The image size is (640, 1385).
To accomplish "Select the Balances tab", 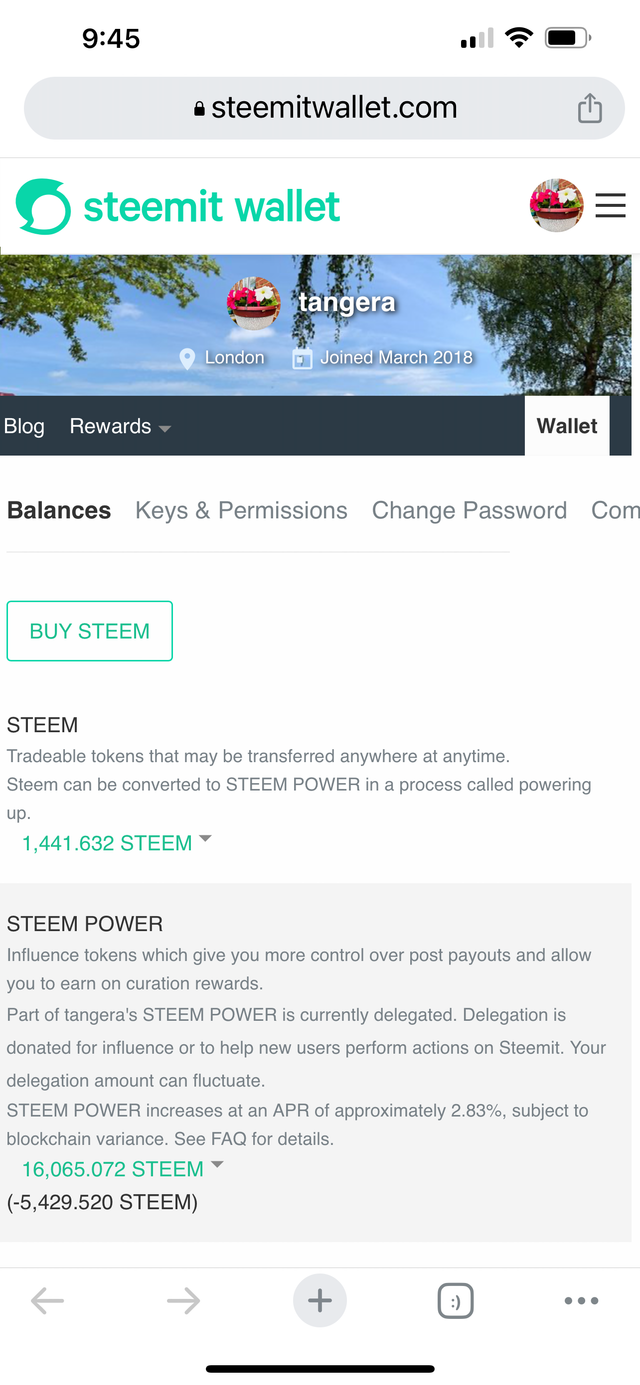I will [x=59, y=511].
